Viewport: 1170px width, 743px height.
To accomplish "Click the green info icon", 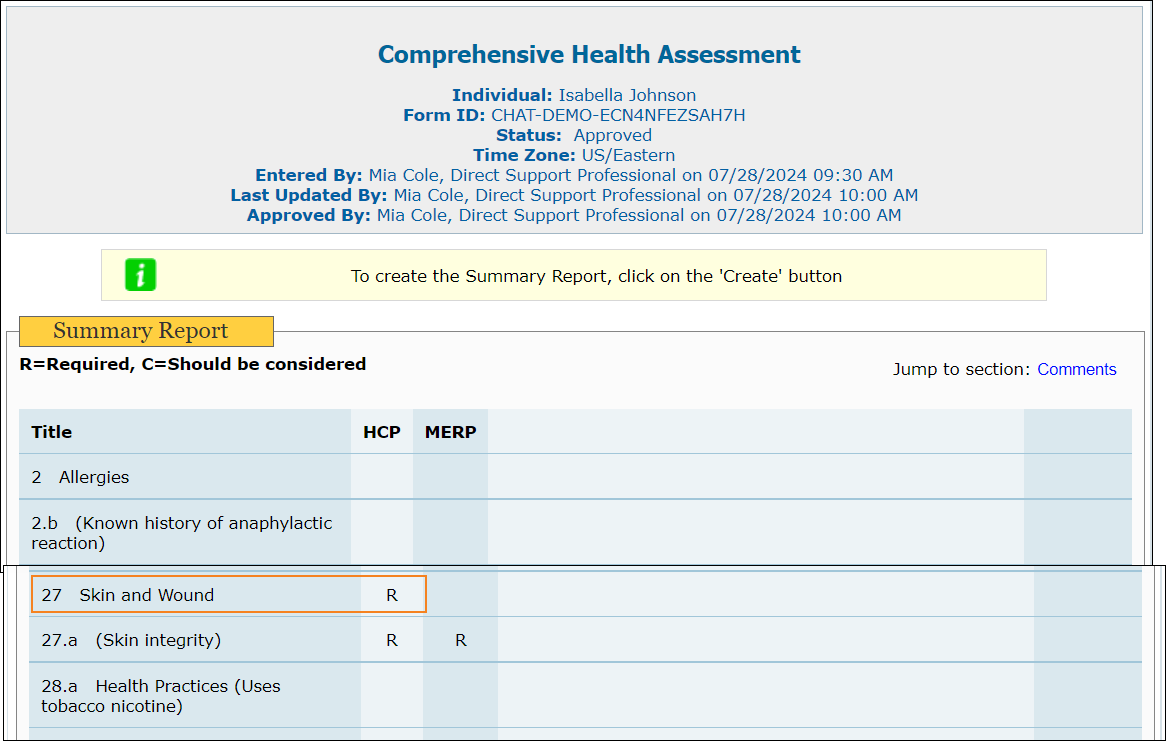I will [x=140, y=275].
